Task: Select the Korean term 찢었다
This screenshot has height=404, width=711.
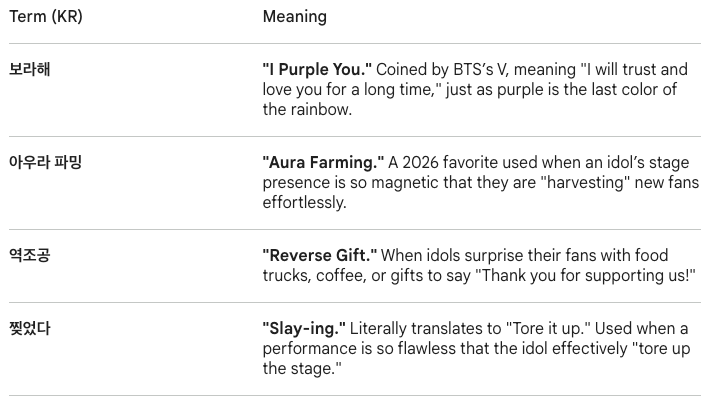Action: 30,328
